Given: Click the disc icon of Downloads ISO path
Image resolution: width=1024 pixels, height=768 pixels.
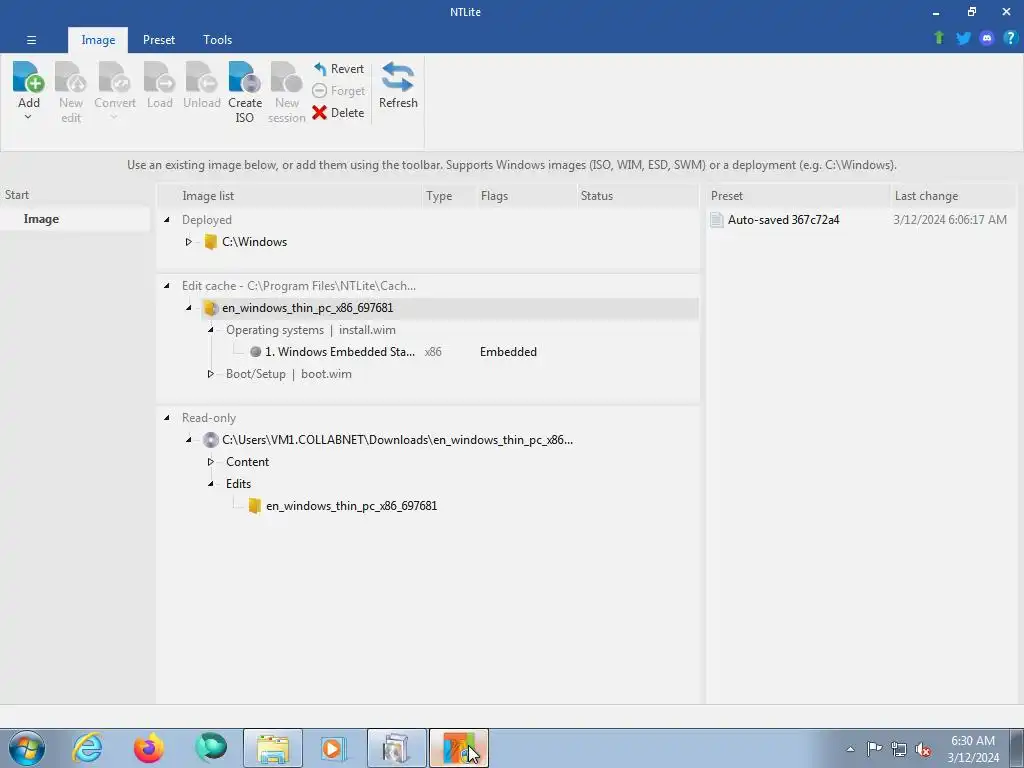Looking at the screenshot, I should [210, 440].
